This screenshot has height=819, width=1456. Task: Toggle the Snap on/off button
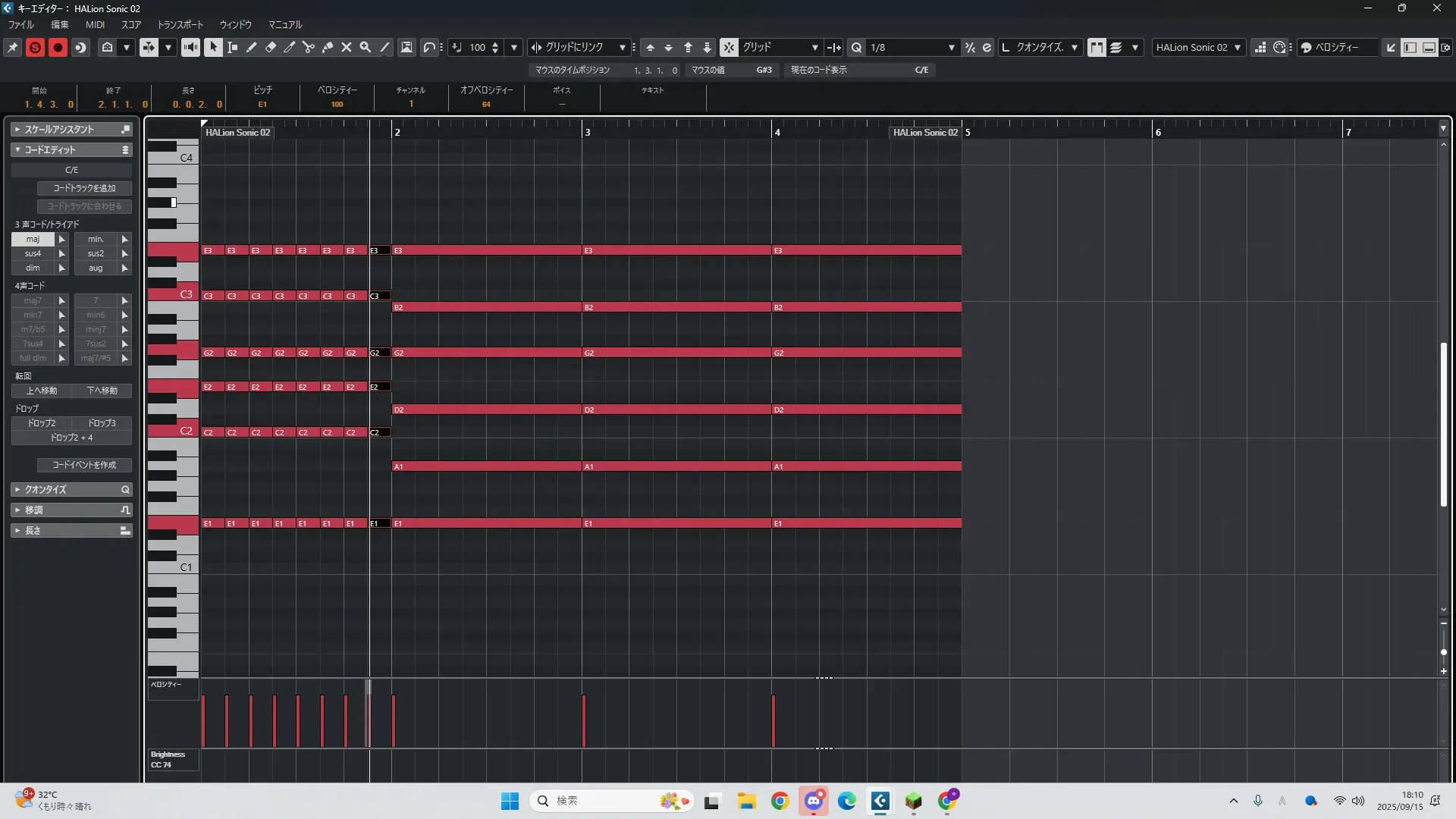click(728, 47)
